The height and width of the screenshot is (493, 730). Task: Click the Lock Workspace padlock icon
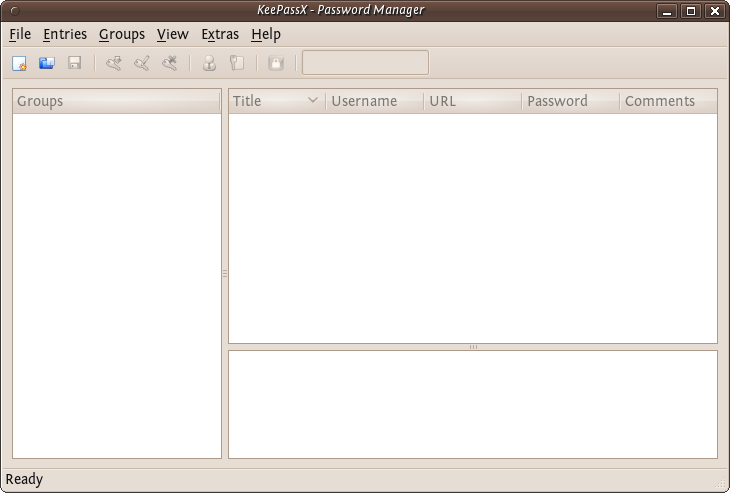tap(276, 63)
